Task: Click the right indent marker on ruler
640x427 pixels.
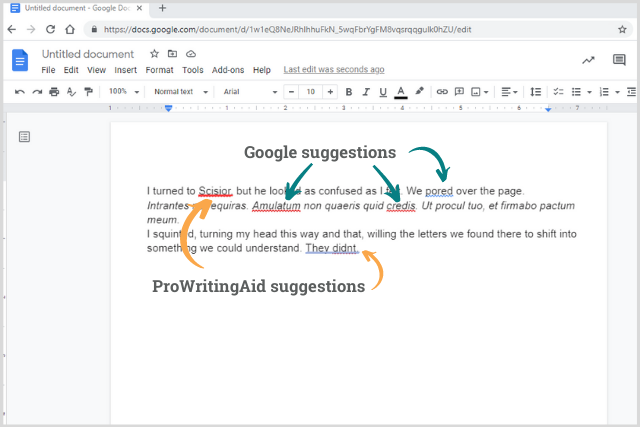Action: (x=548, y=109)
